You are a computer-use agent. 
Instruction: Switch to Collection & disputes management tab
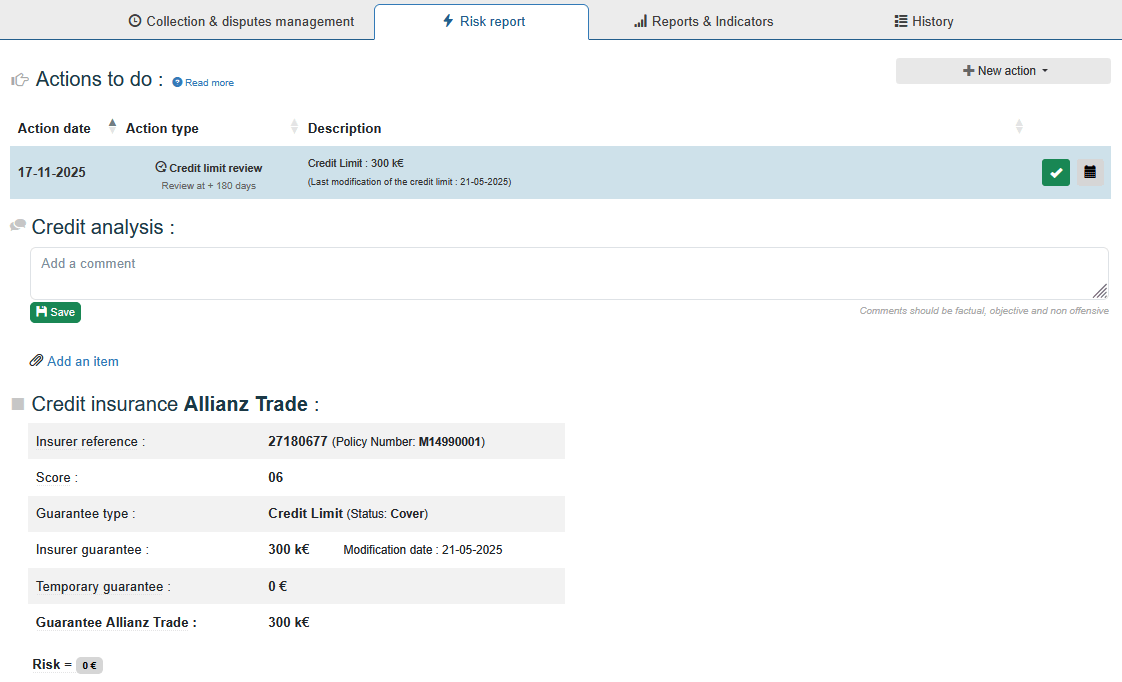(241, 21)
